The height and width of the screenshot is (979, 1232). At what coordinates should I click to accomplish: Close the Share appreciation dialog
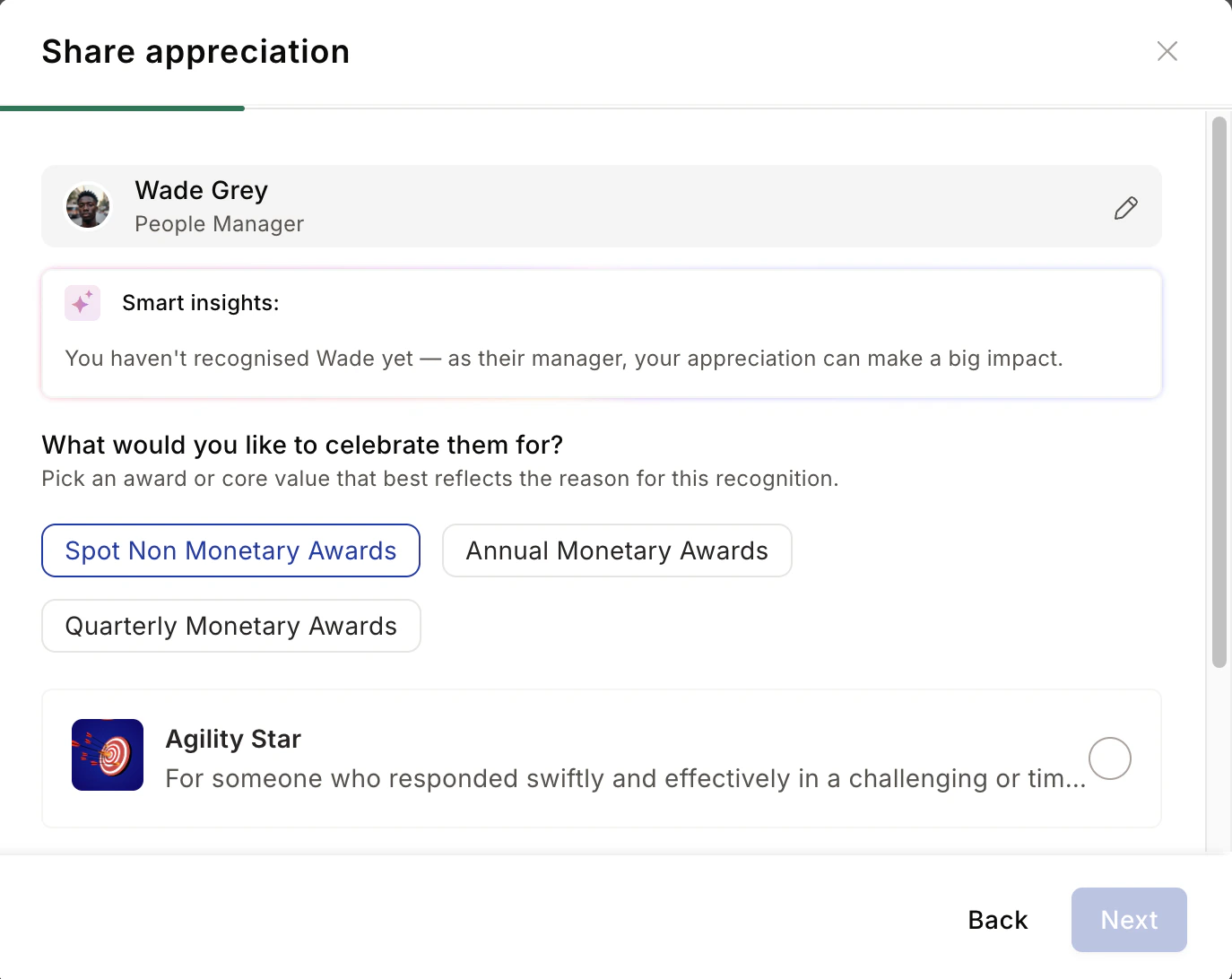click(x=1167, y=51)
